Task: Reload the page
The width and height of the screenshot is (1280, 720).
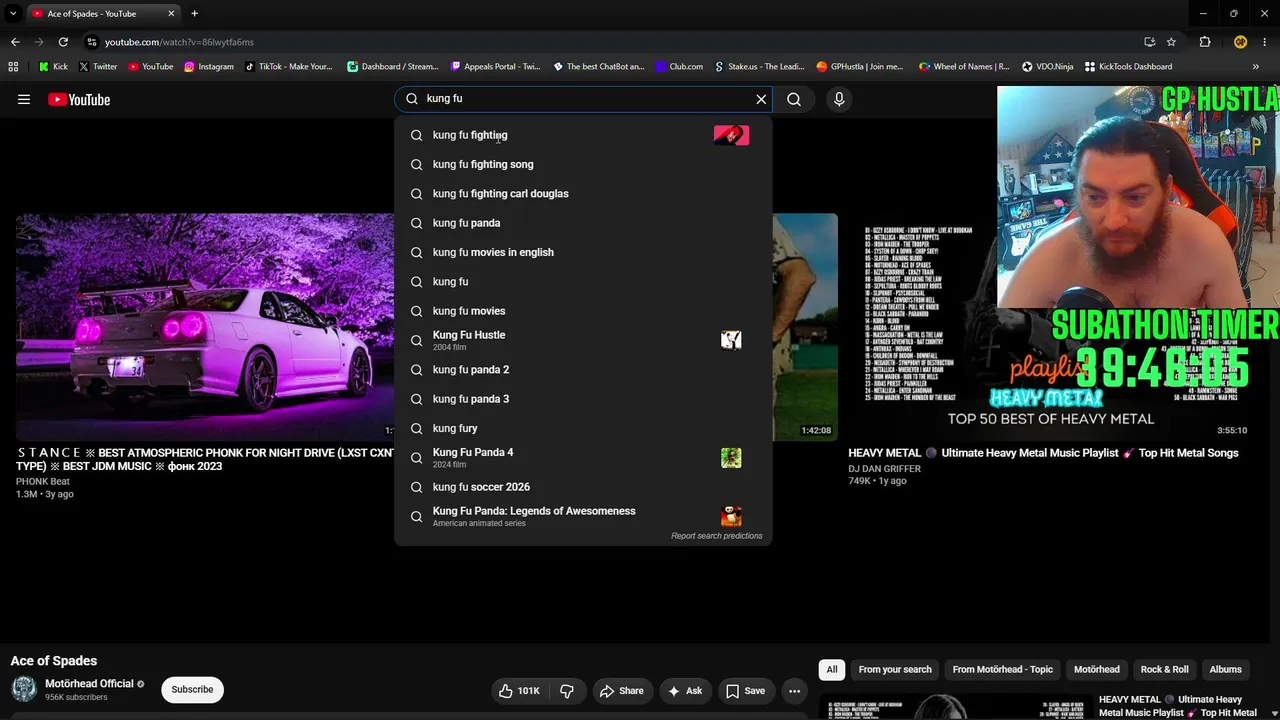Action: point(63,42)
